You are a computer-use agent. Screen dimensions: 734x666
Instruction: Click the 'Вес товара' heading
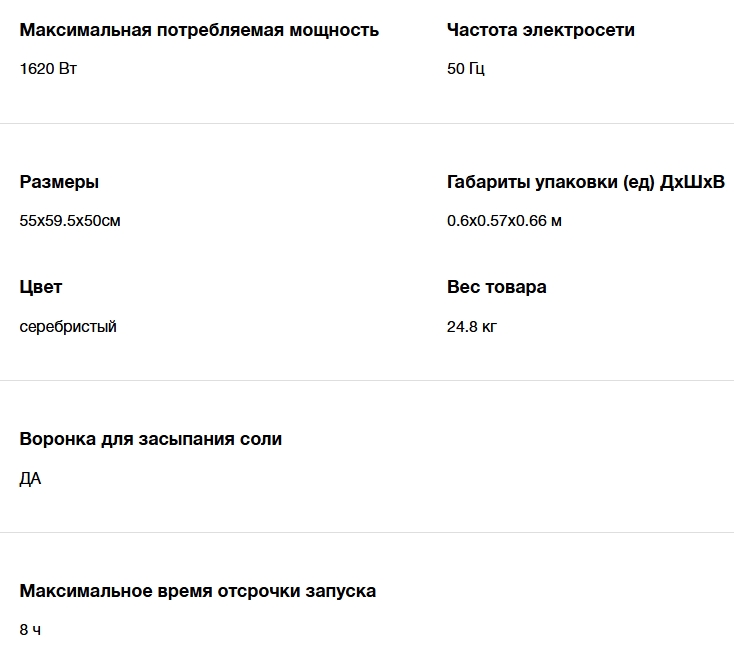(496, 287)
